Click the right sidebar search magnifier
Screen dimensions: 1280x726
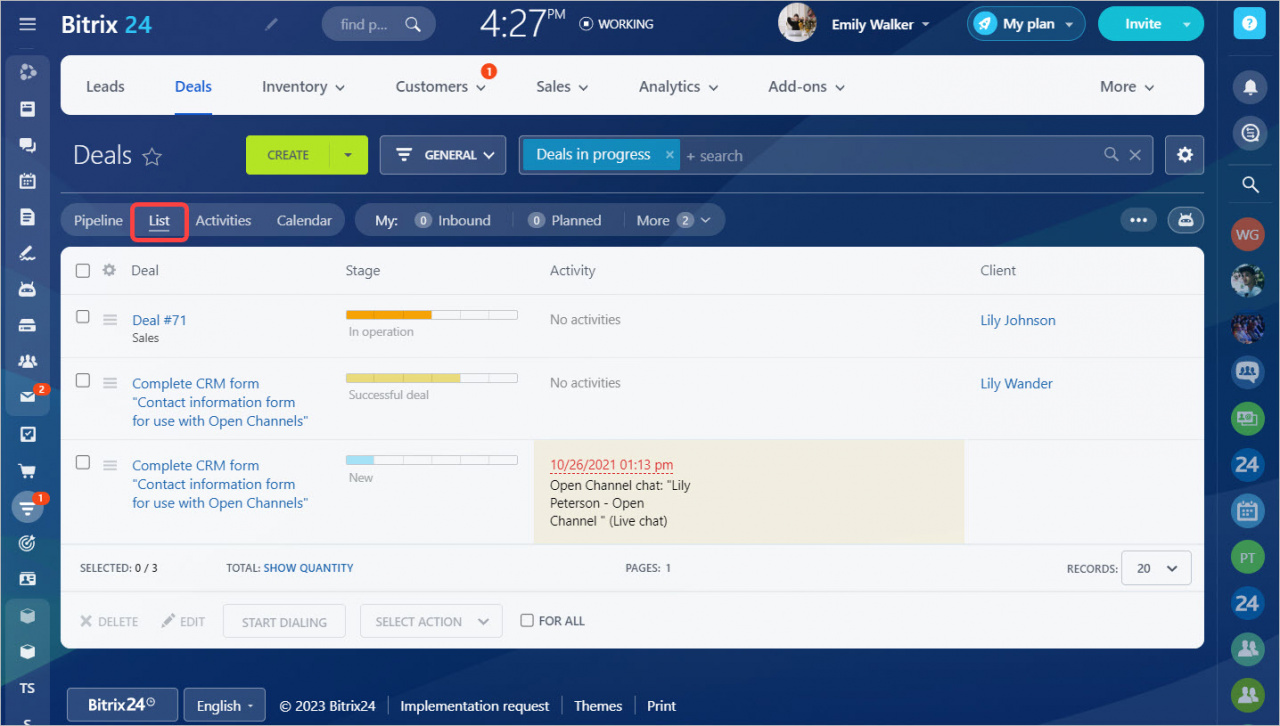coord(1249,184)
